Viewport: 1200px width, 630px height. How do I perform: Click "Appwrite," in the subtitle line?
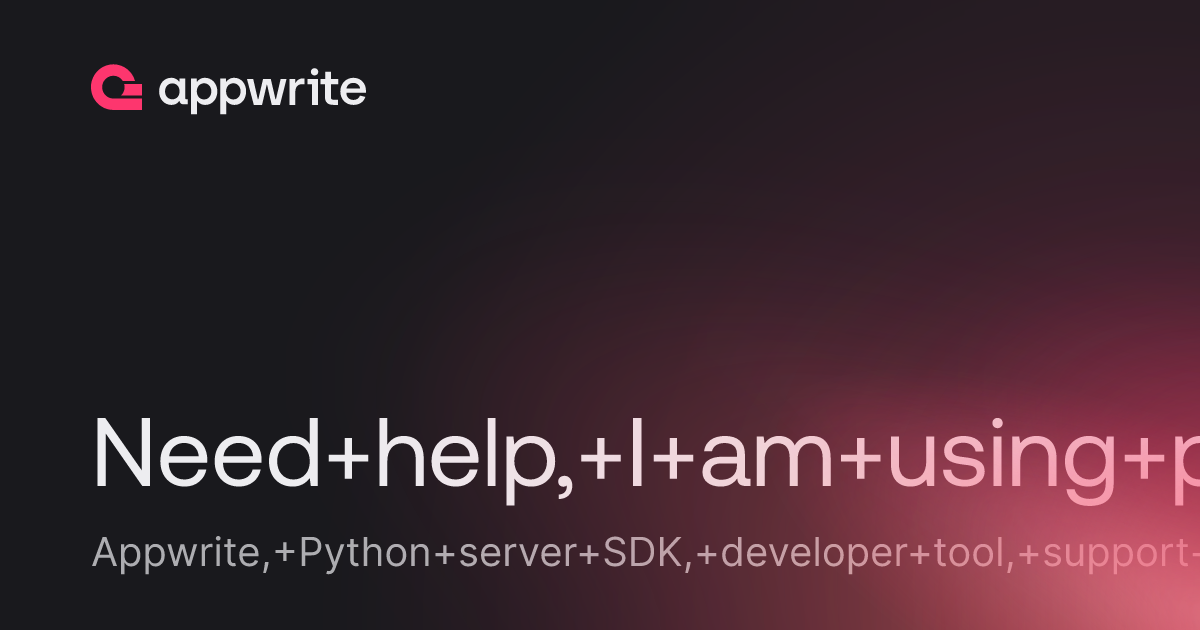[182, 554]
